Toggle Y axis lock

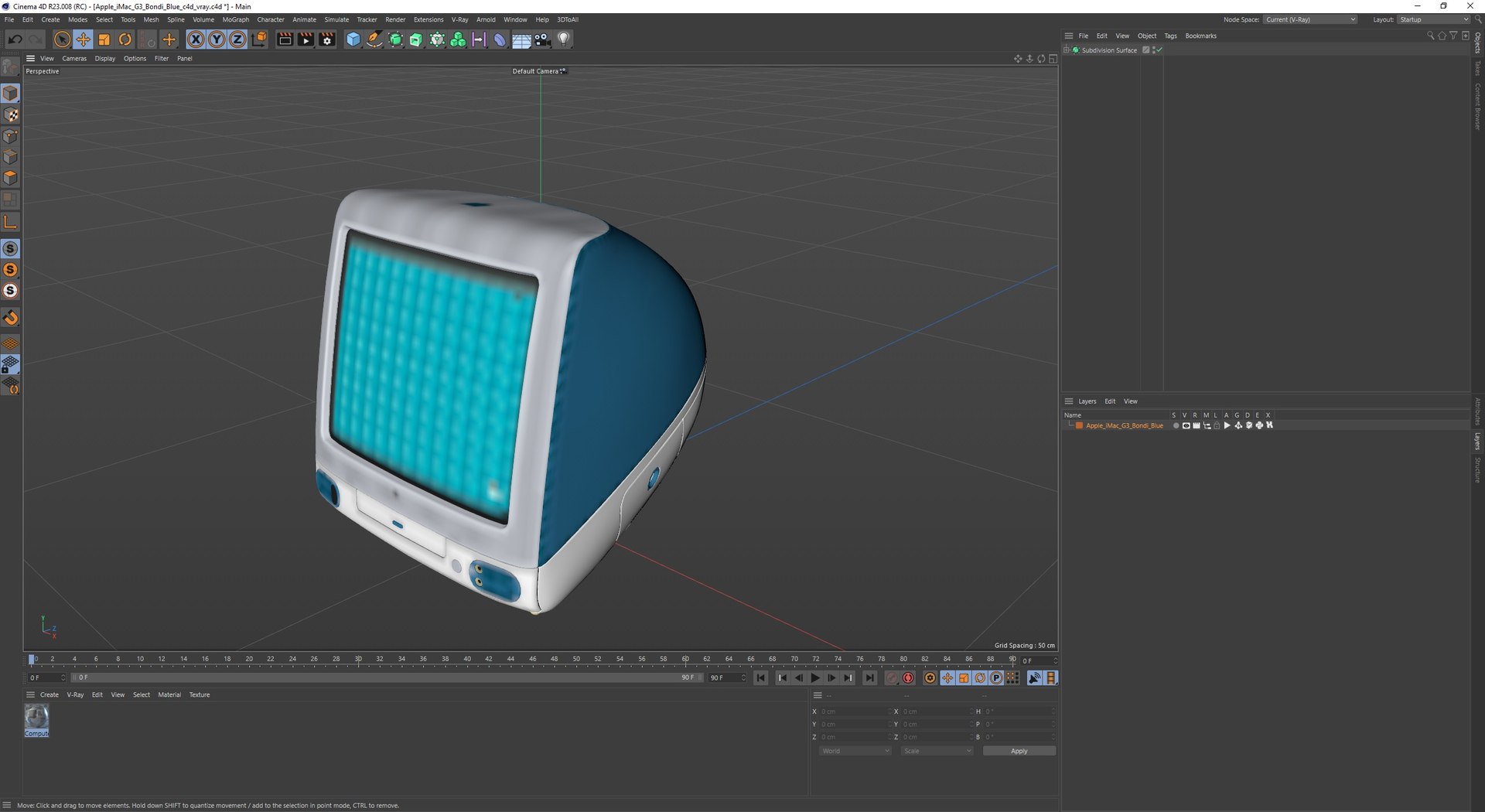pos(217,39)
